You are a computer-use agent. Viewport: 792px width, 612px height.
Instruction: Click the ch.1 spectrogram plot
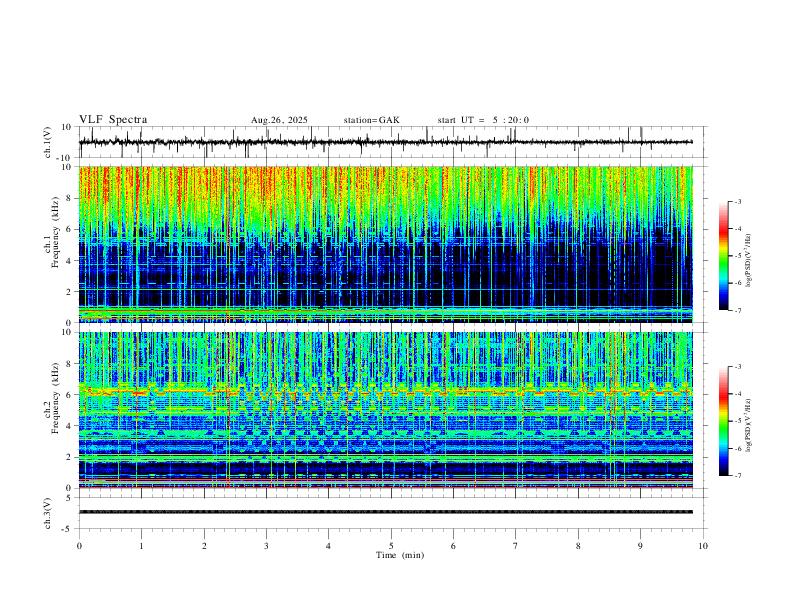tap(386, 244)
